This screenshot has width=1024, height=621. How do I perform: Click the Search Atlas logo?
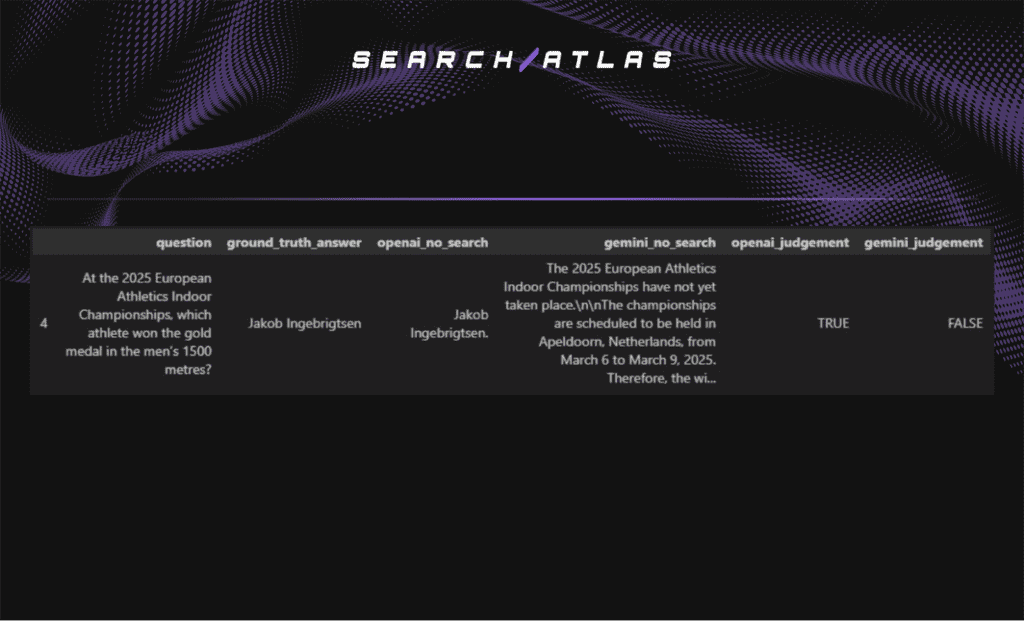point(511,60)
